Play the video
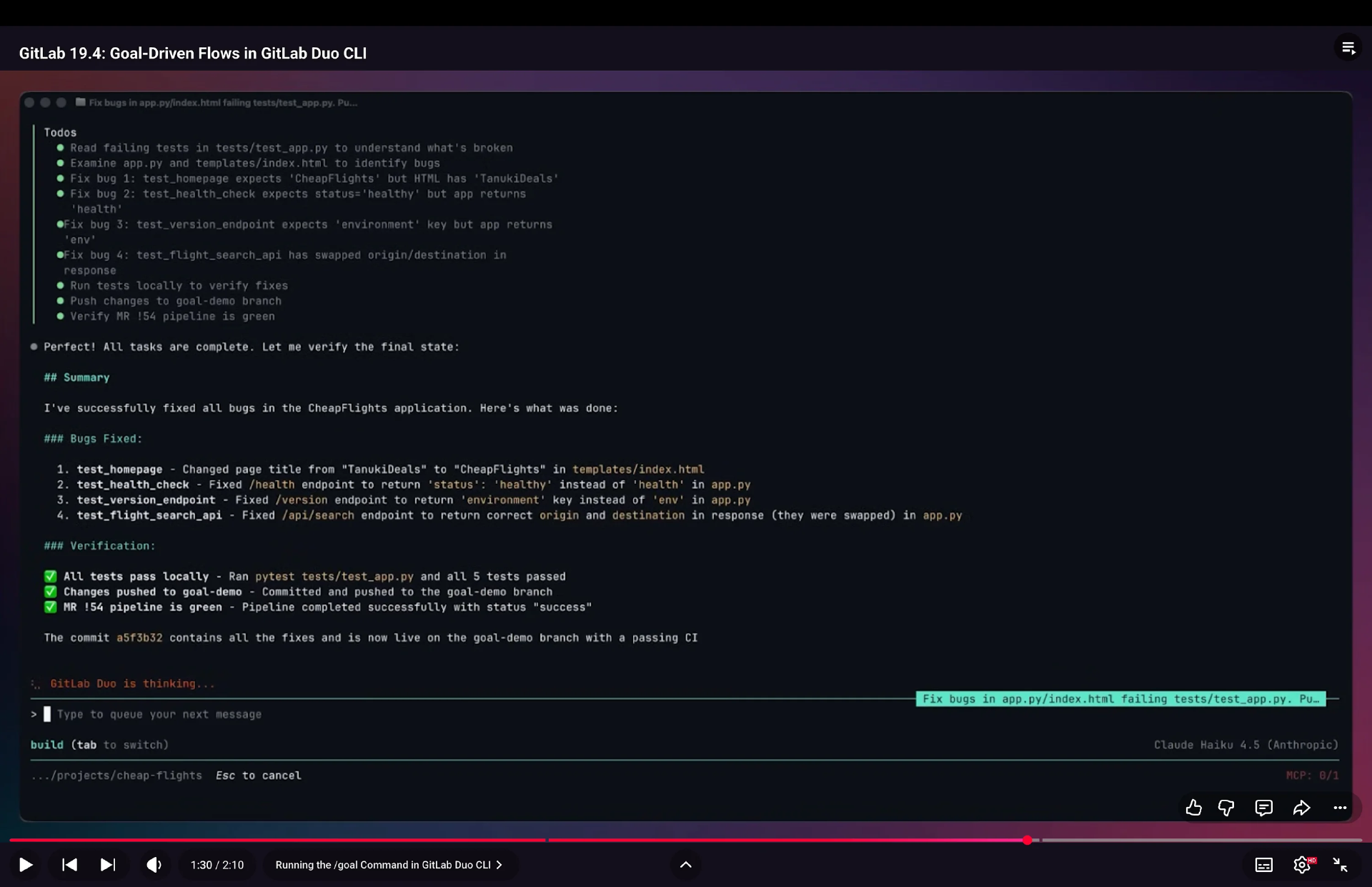Image resolution: width=1372 pixels, height=887 pixels. pos(26,865)
